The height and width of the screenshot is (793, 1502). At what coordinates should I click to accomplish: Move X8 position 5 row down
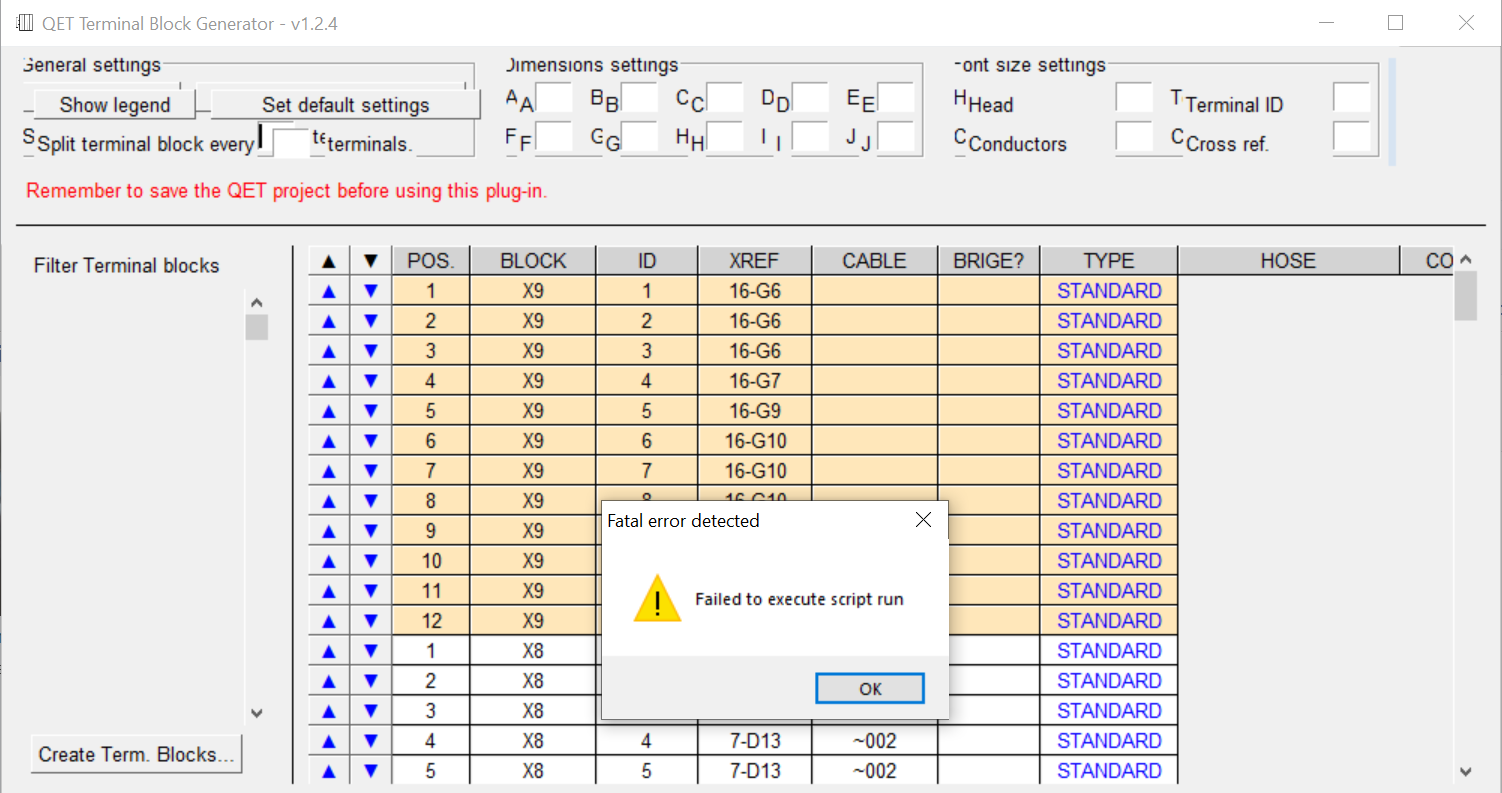(371, 771)
